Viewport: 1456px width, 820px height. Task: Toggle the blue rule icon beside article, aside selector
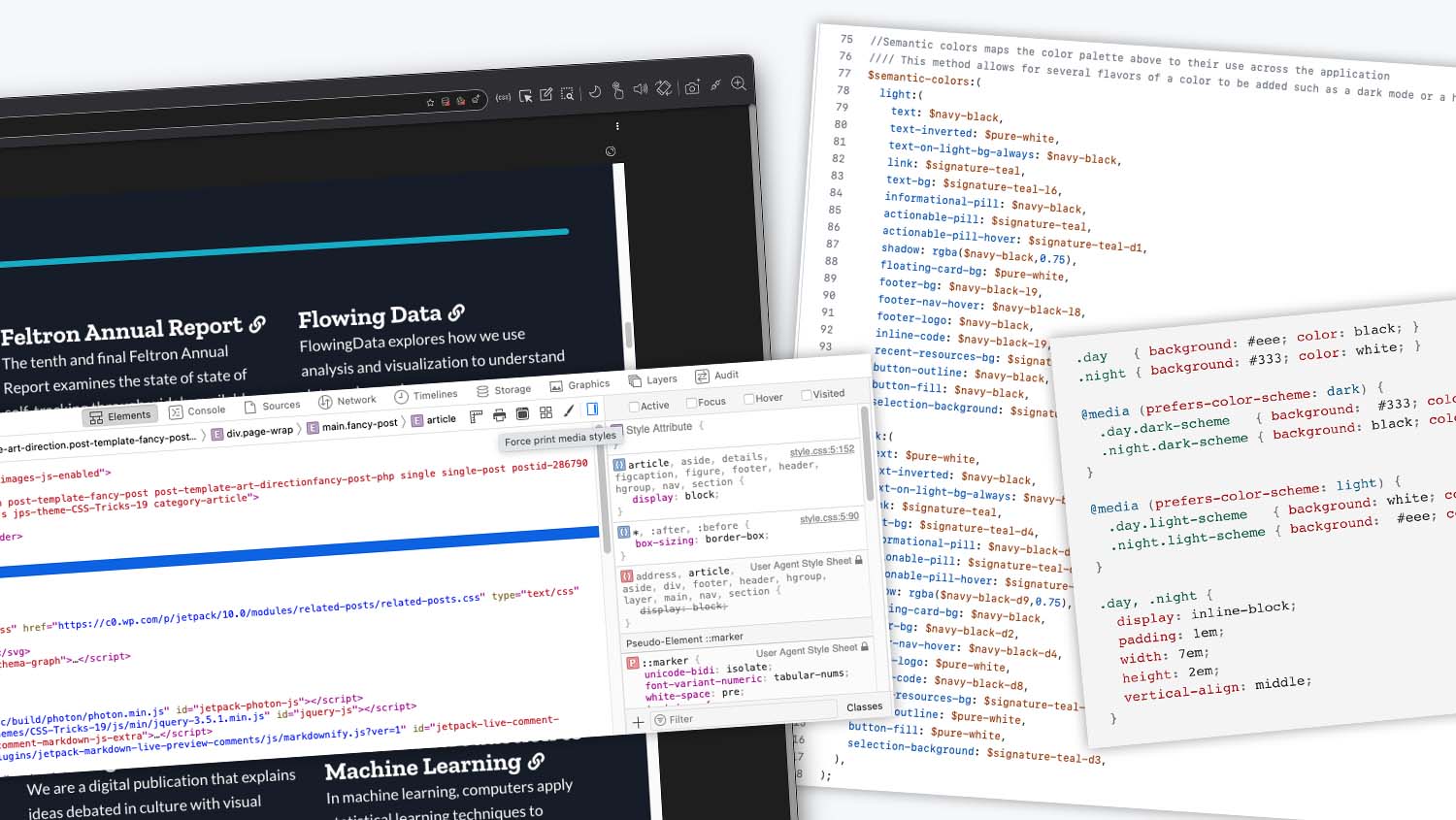coord(619,465)
